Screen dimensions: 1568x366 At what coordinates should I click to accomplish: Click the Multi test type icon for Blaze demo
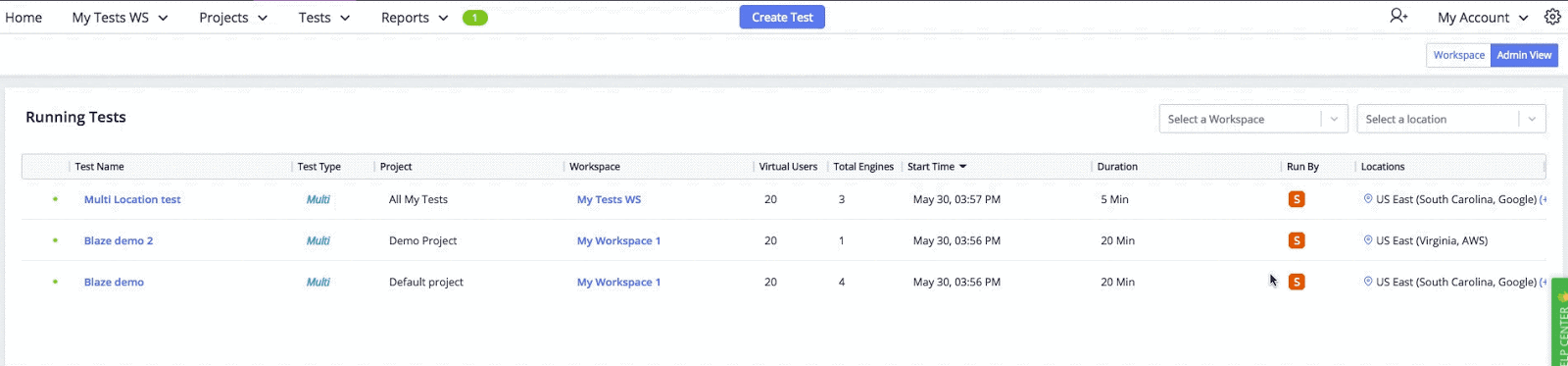pos(318,282)
